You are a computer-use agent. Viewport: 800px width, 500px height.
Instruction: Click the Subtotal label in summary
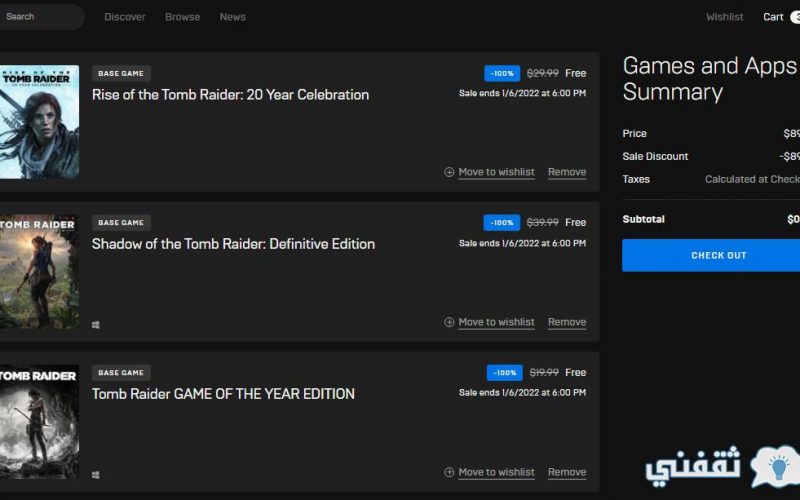(x=643, y=219)
